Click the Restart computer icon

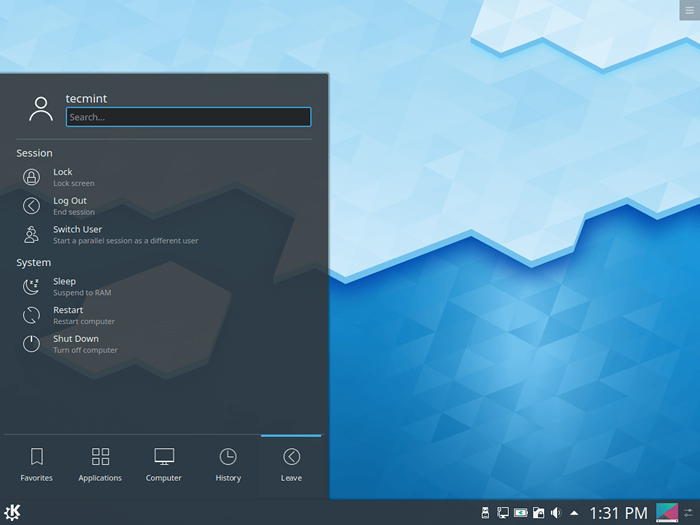coord(32,315)
